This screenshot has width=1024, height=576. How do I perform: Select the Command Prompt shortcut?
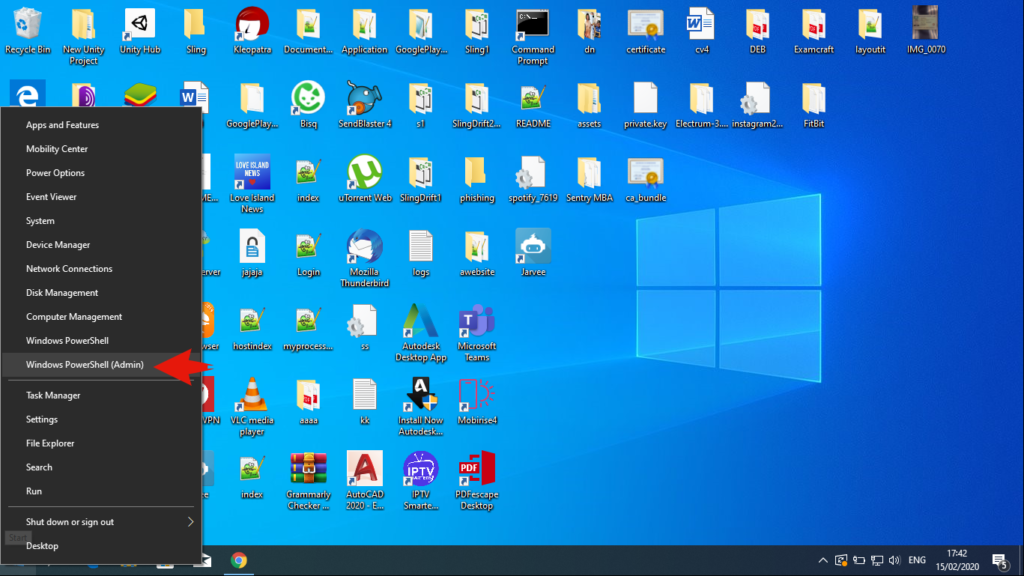[533, 36]
